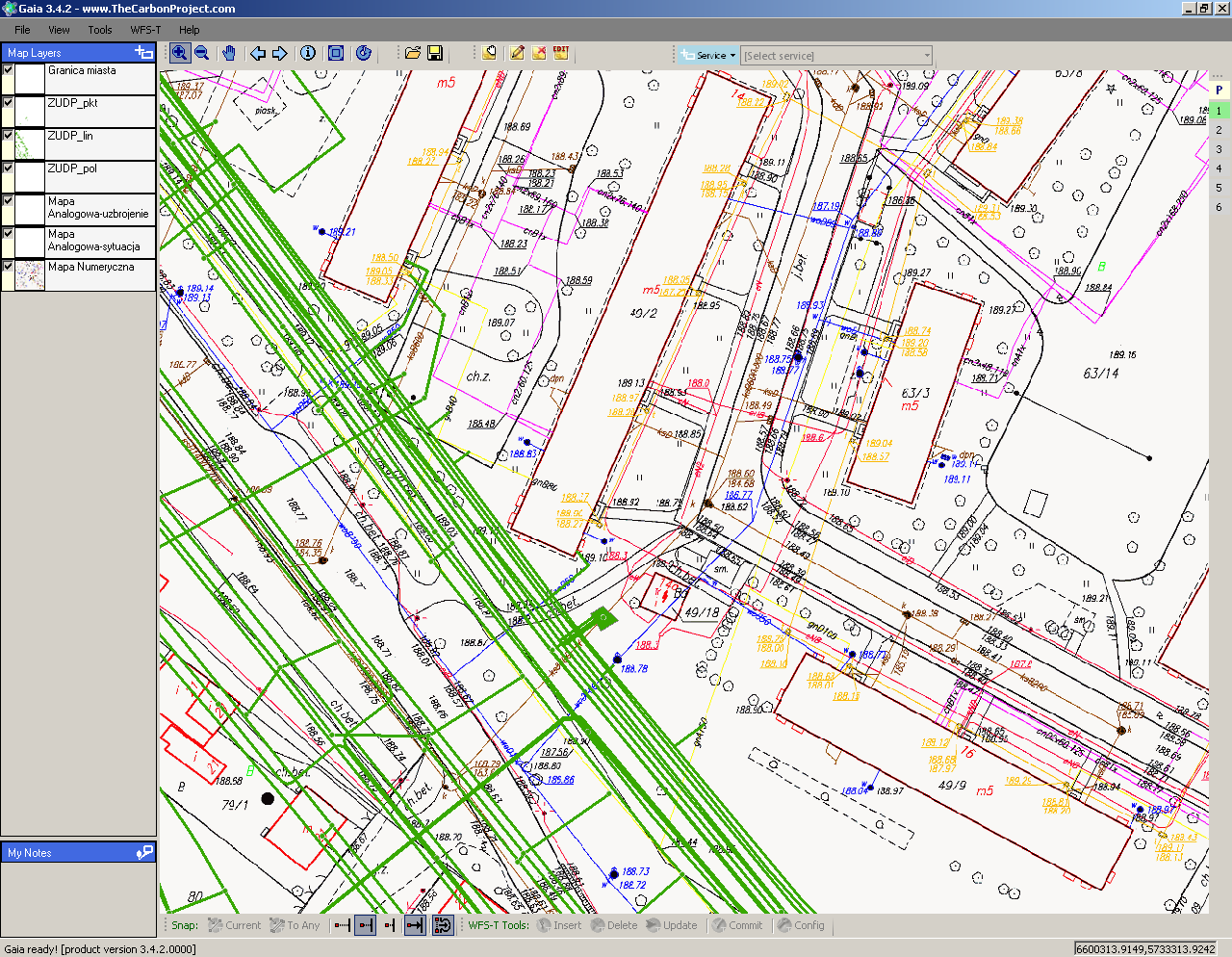This screenshot has height=957, width=1232.
Task: Toggle Mapa Analogowa-sytuacja layer checkbox
Action: click(x=8, y=234)
